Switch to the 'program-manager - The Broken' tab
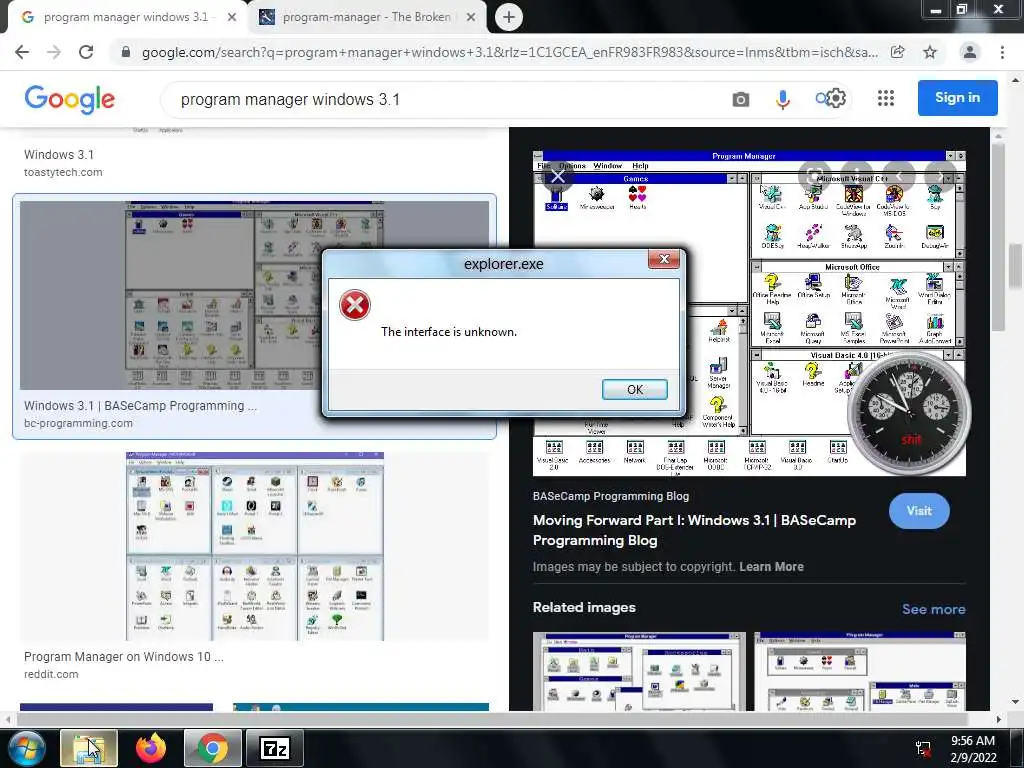Screen dimensions: 1024x768 366,17
